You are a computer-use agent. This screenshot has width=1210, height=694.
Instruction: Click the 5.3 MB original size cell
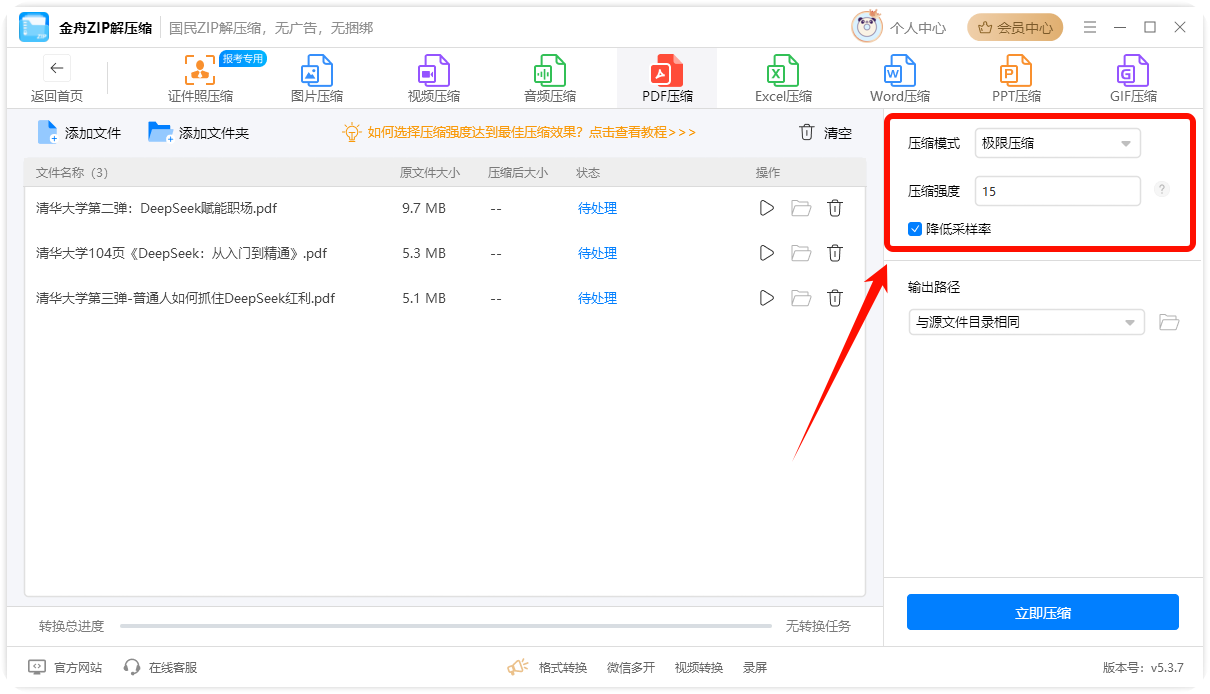pos(423,253)
